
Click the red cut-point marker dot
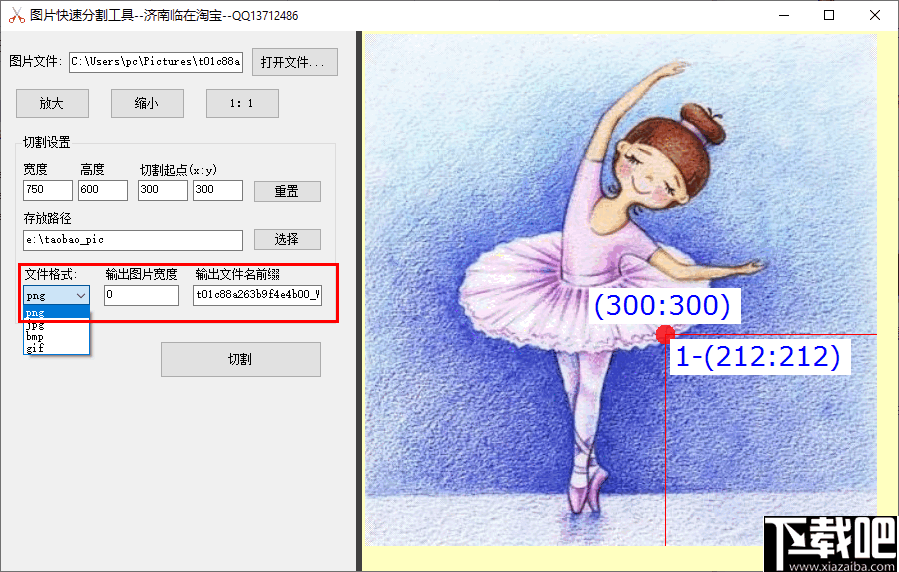pos(665,334)
